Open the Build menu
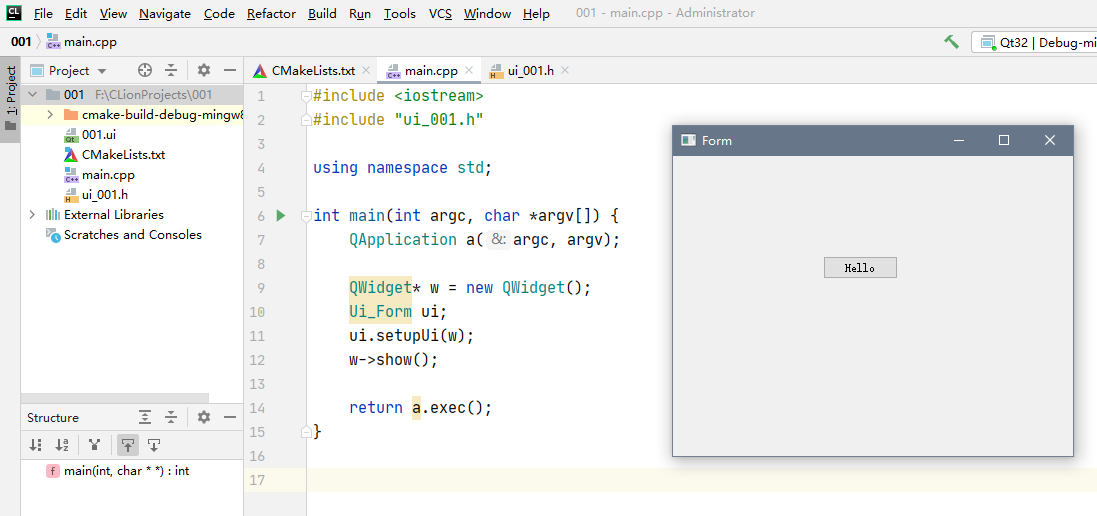The height and width of the screenshot is (516, 1097). (x=322, y=14)
